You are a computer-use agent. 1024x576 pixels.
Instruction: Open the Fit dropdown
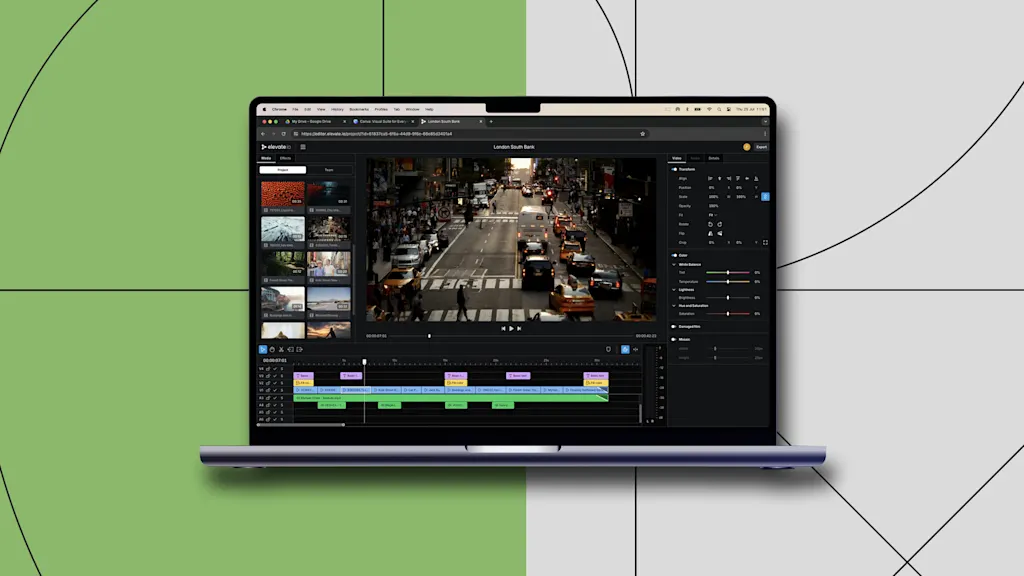tap(713, 215)
